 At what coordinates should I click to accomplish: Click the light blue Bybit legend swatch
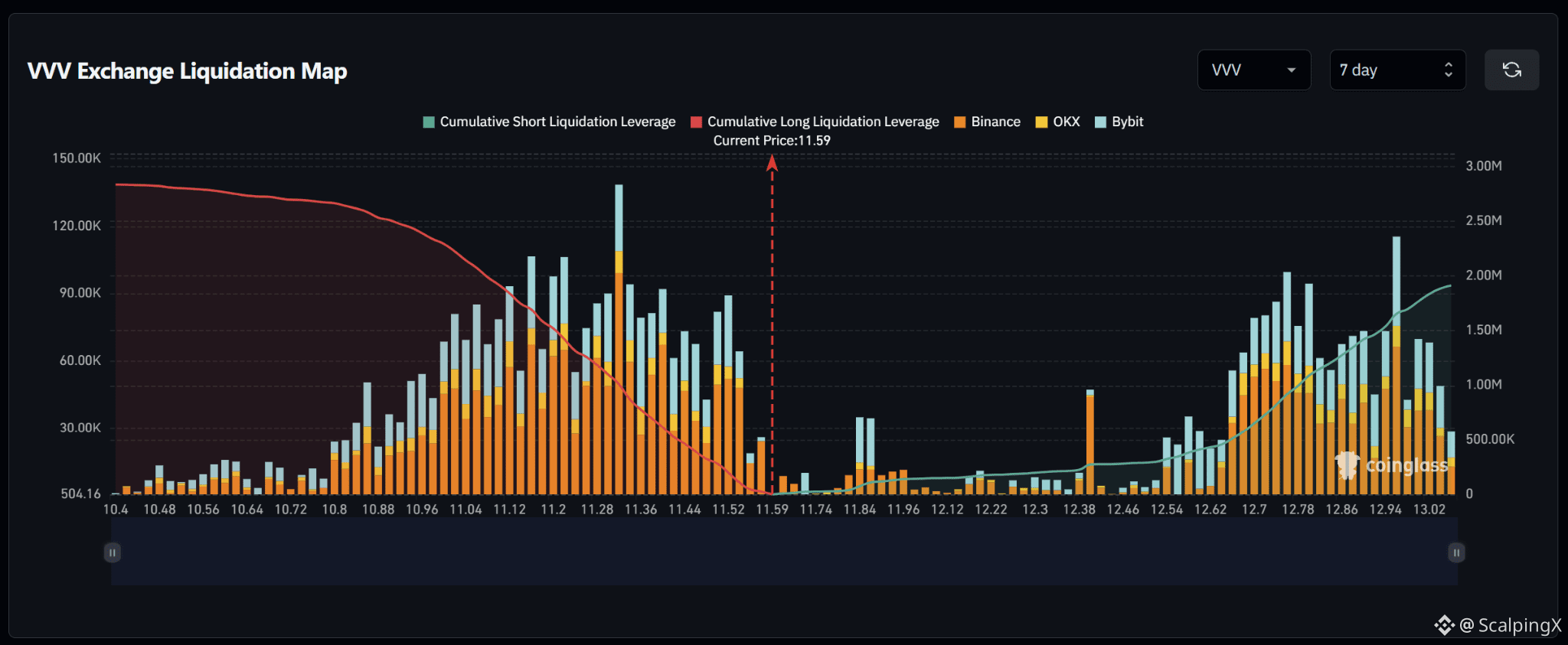click(1101, 122)
